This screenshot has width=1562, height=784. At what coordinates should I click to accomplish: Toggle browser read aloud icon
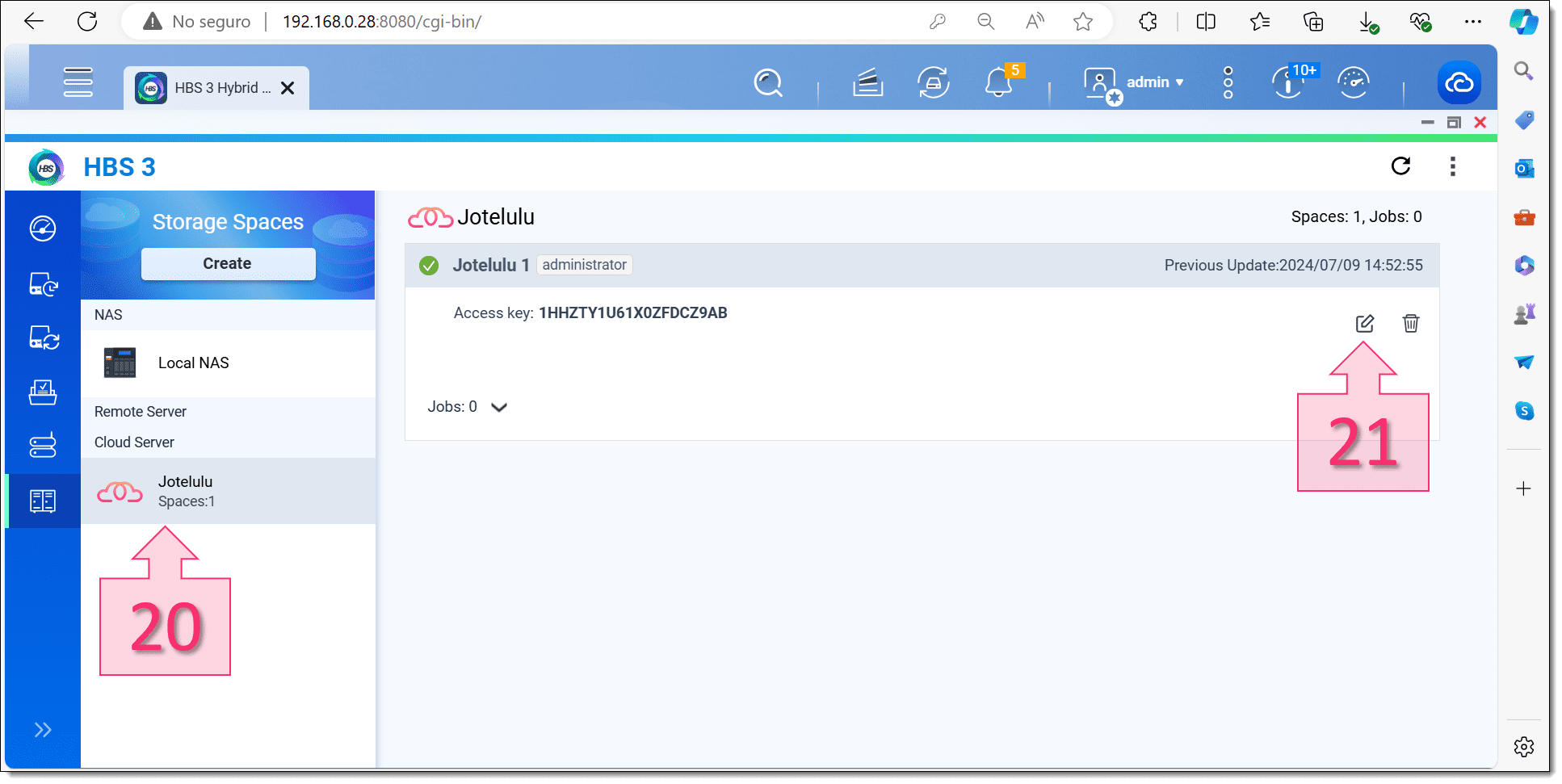[1034, 22]
